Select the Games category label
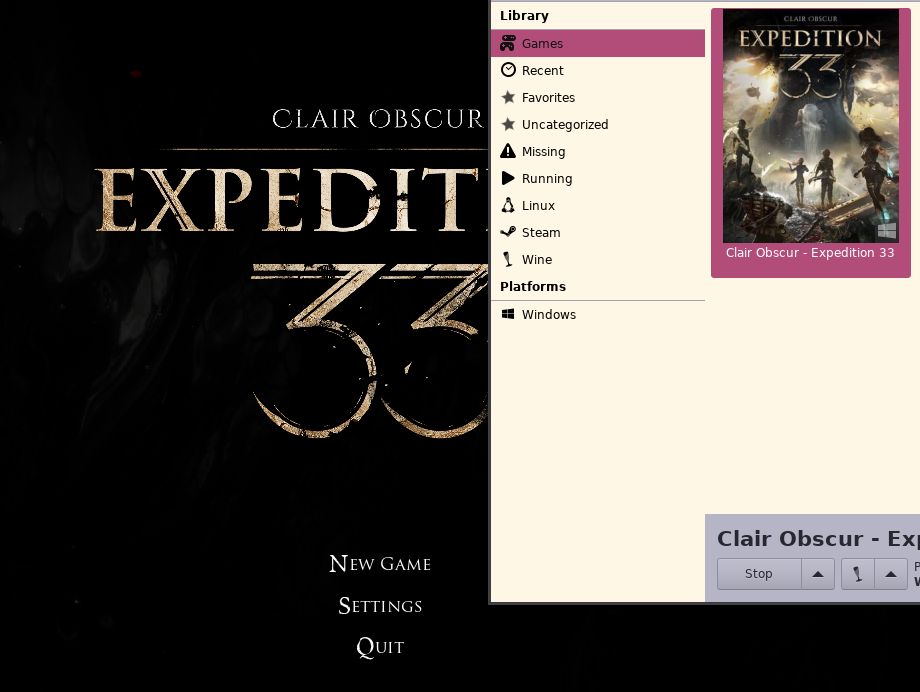This screenshot has width=920, height=692. [542, 43]
